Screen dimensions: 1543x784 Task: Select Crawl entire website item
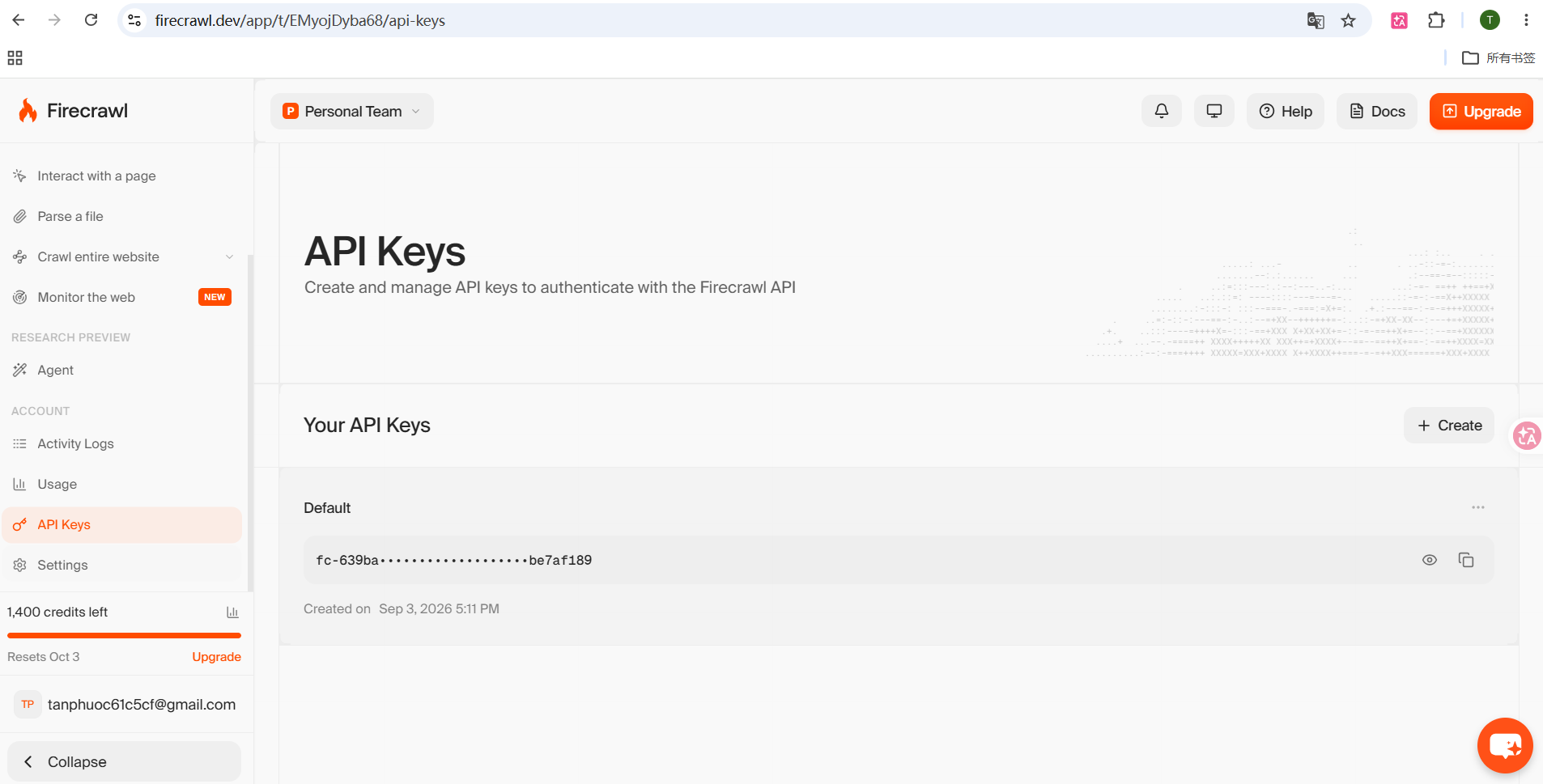(123, 256)
